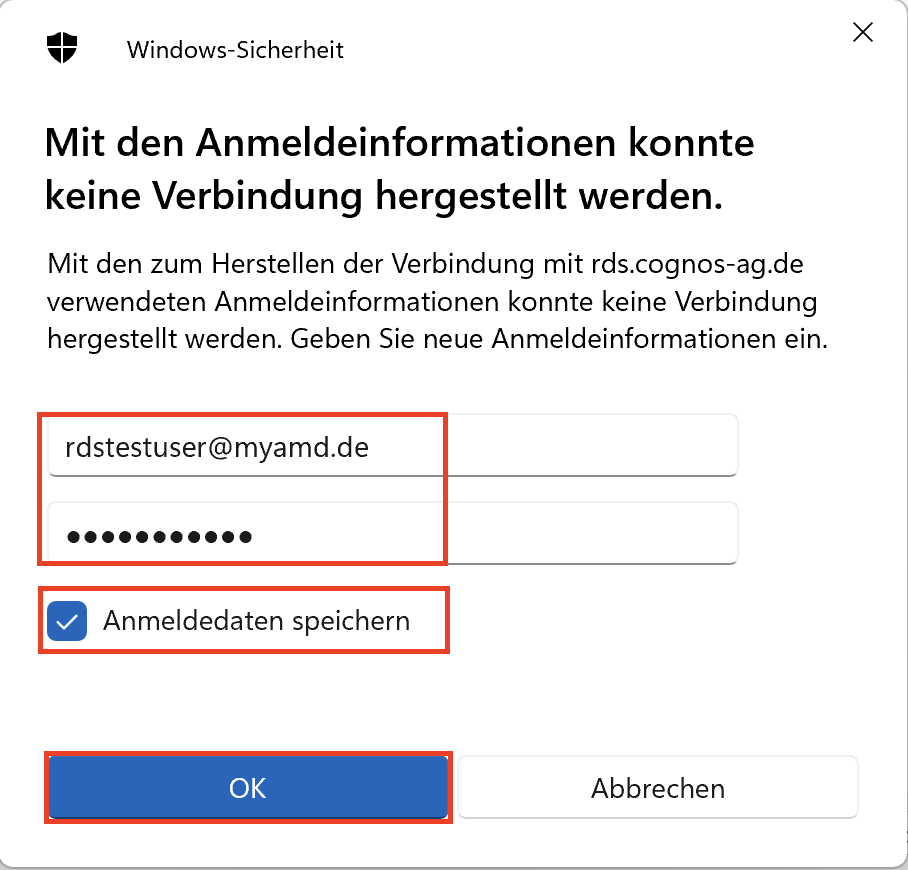Click the description line starting "verwendeten Anmeldeinformationen"
The height and width of the screenshot is (870, 908).
(432, 302)
